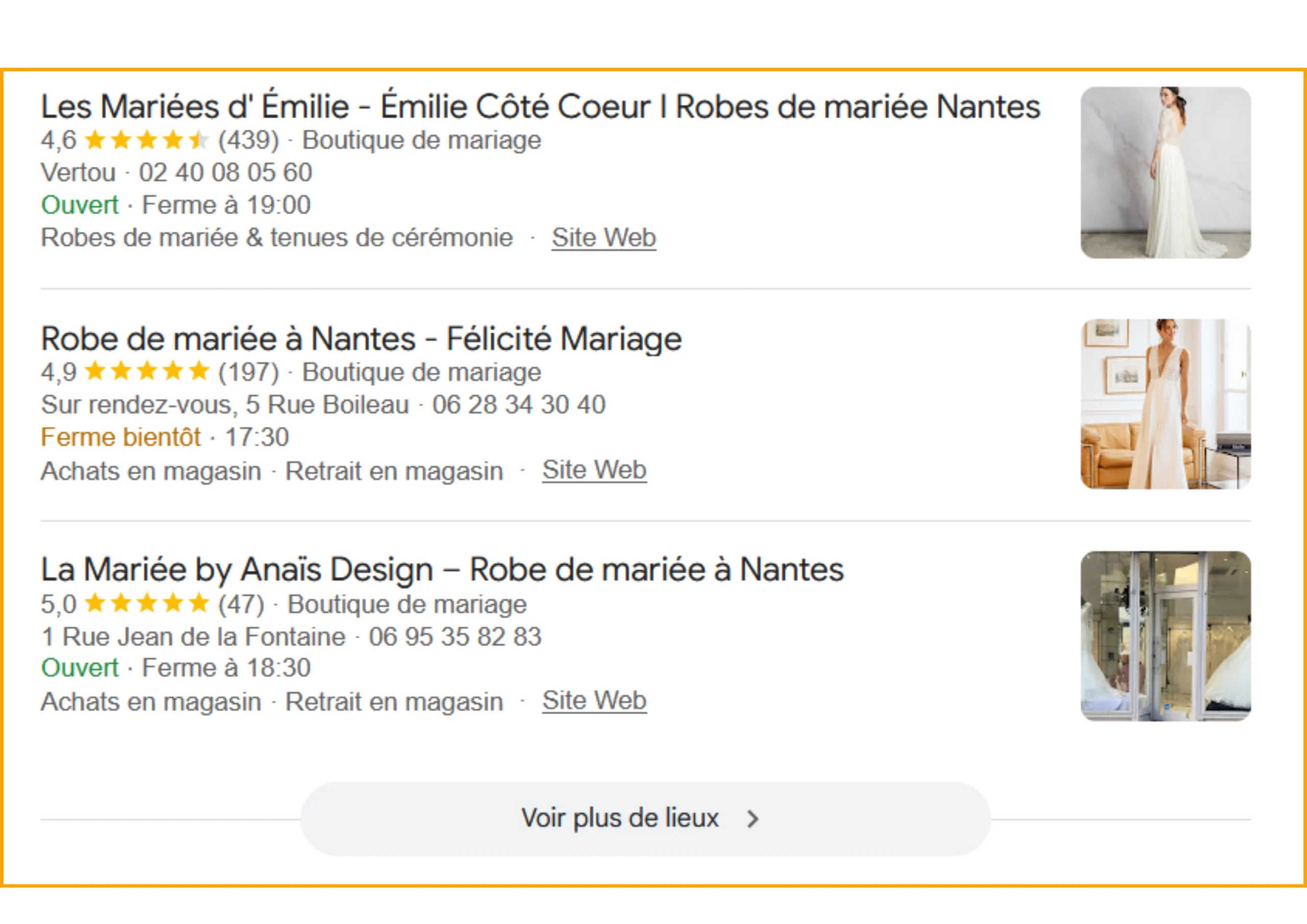
Task: Visit Site Web link for Les Mariées d'Émilie
Action: pyautogui.click(x=603, y=238)
